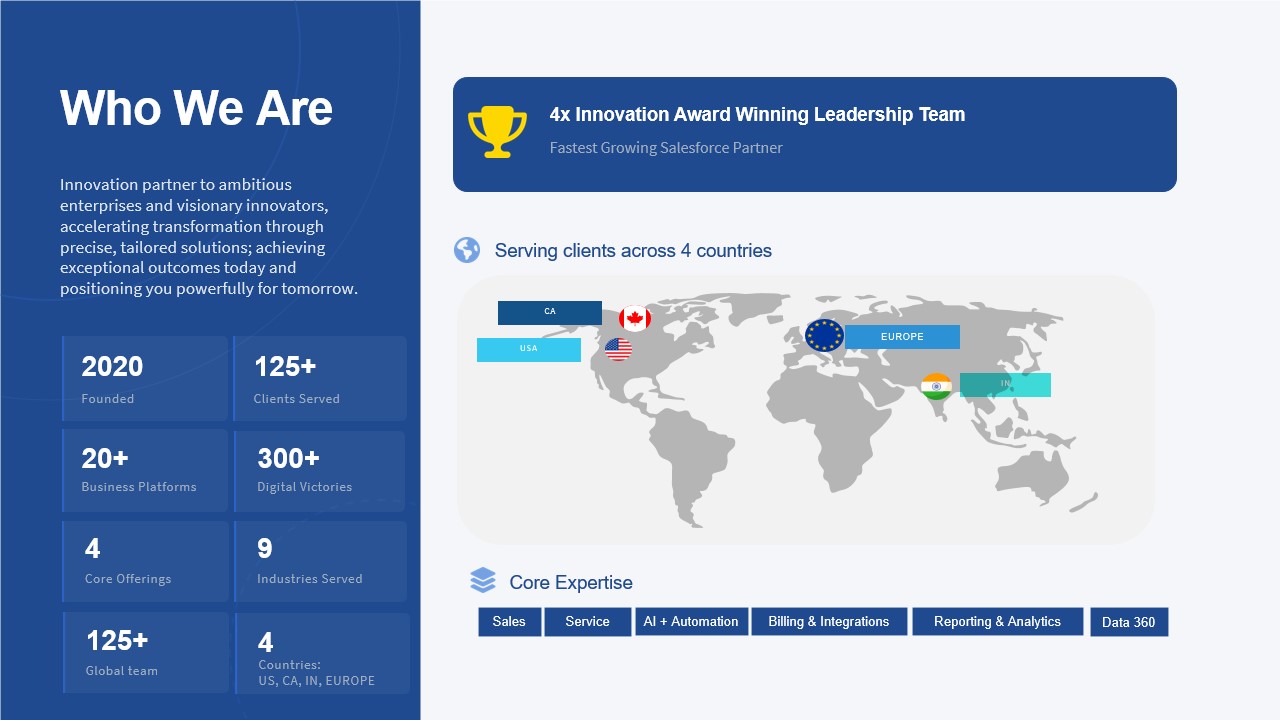
Task: Click the layers icon beside Core Expertise
Action: (483, 581)
